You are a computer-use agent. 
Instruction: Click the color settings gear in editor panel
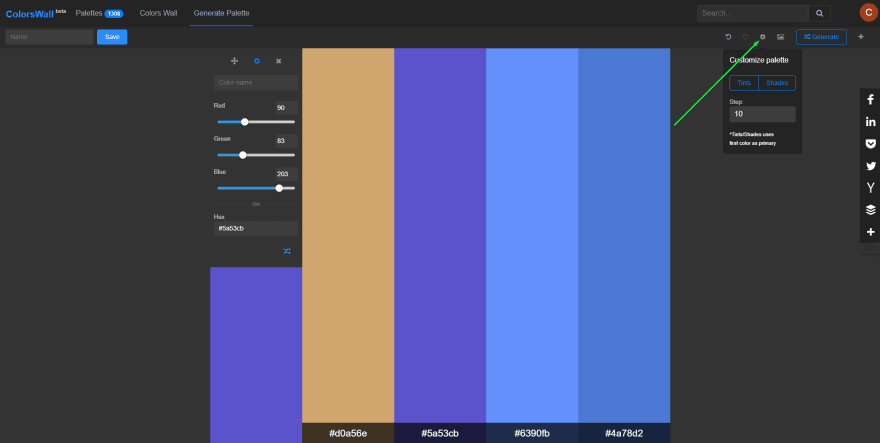pos(256,61)
